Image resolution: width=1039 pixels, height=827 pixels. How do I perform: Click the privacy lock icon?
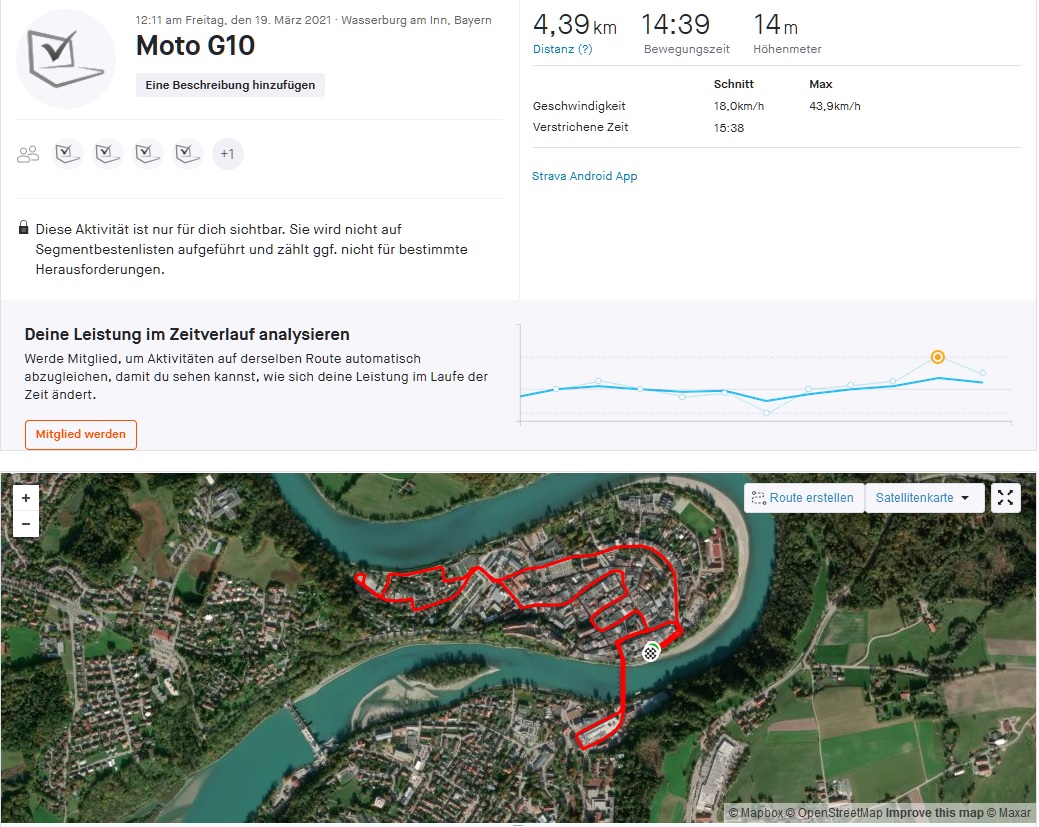coord(24,229)
